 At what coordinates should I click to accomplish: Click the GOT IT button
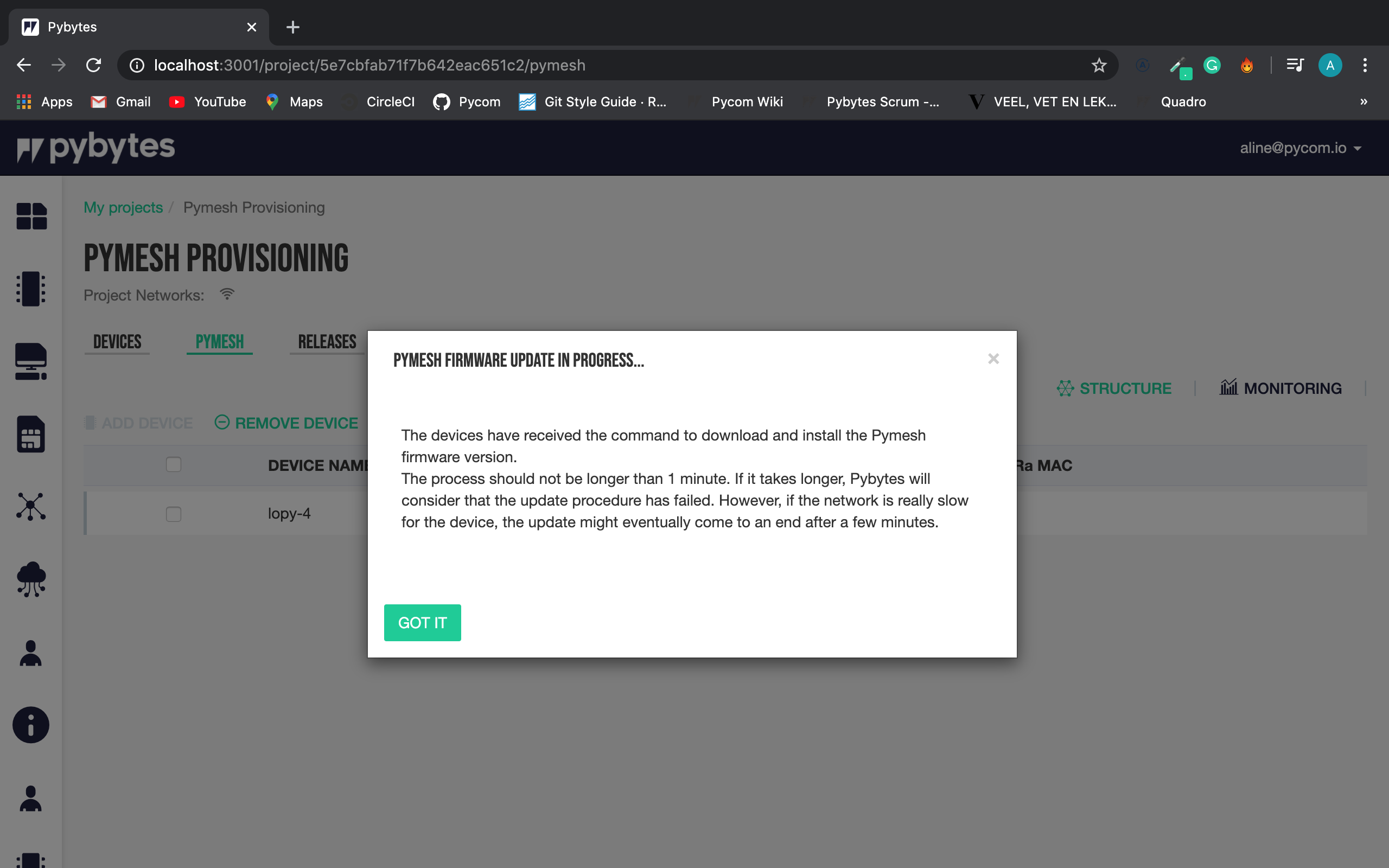coord(422,623)
